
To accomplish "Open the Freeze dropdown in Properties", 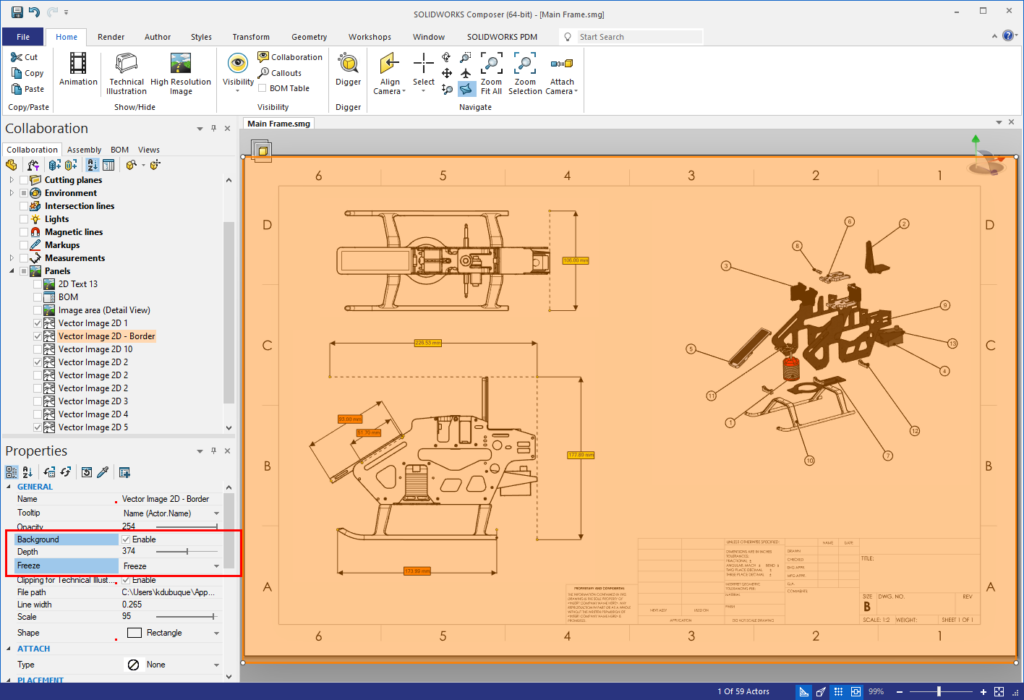I will click(219, 565).
